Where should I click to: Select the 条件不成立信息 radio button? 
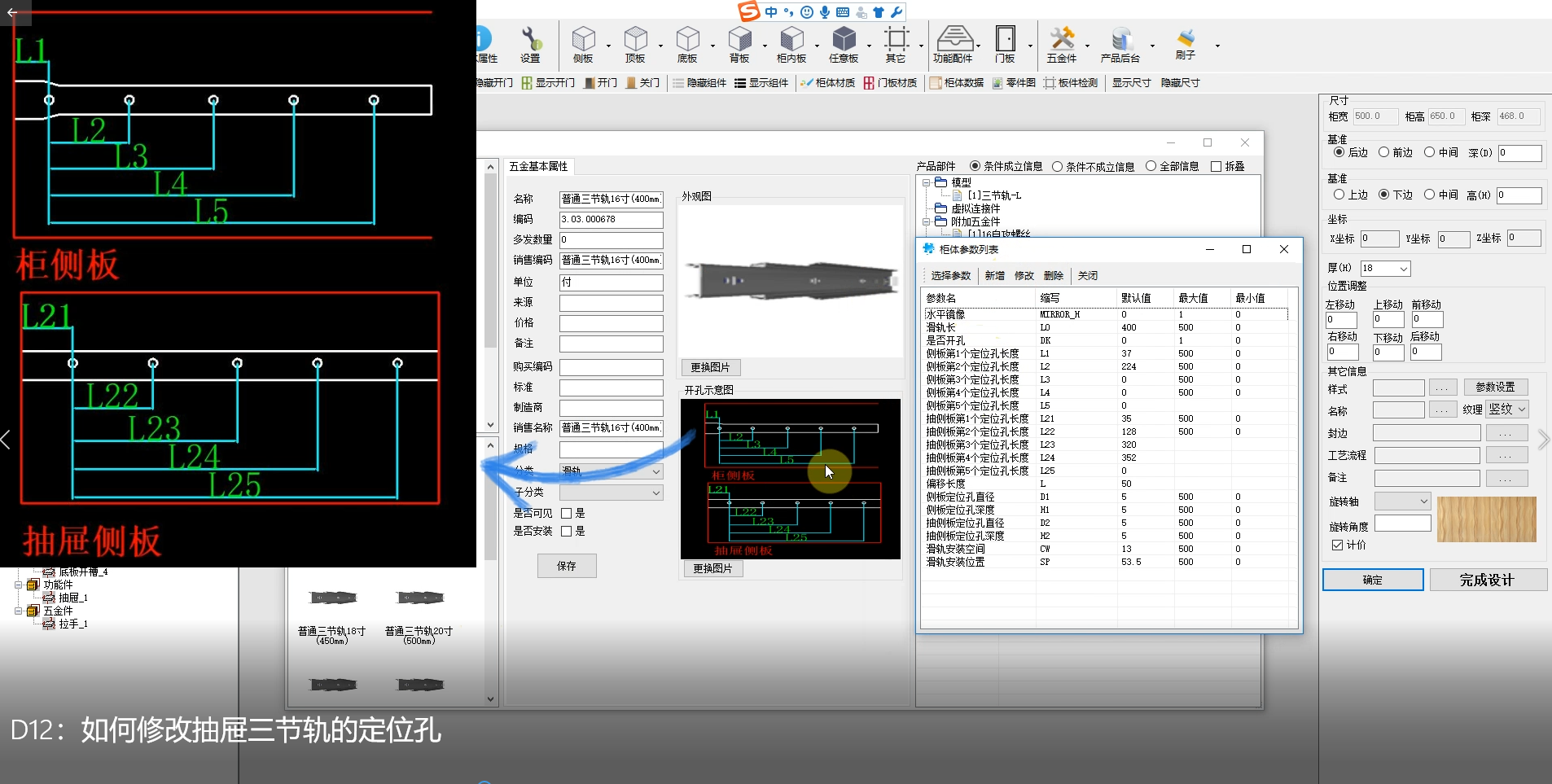[x=1057, y=166]
